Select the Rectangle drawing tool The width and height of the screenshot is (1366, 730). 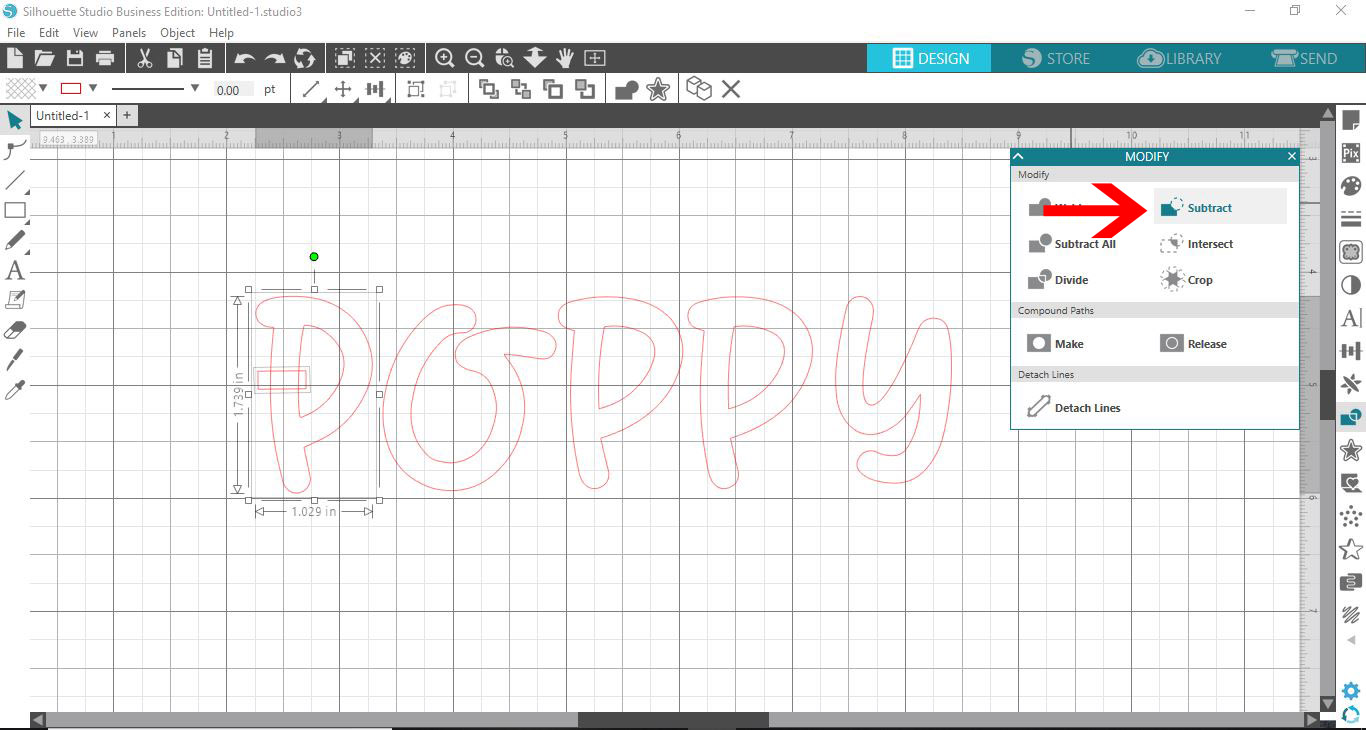click(x=14, y=210)
